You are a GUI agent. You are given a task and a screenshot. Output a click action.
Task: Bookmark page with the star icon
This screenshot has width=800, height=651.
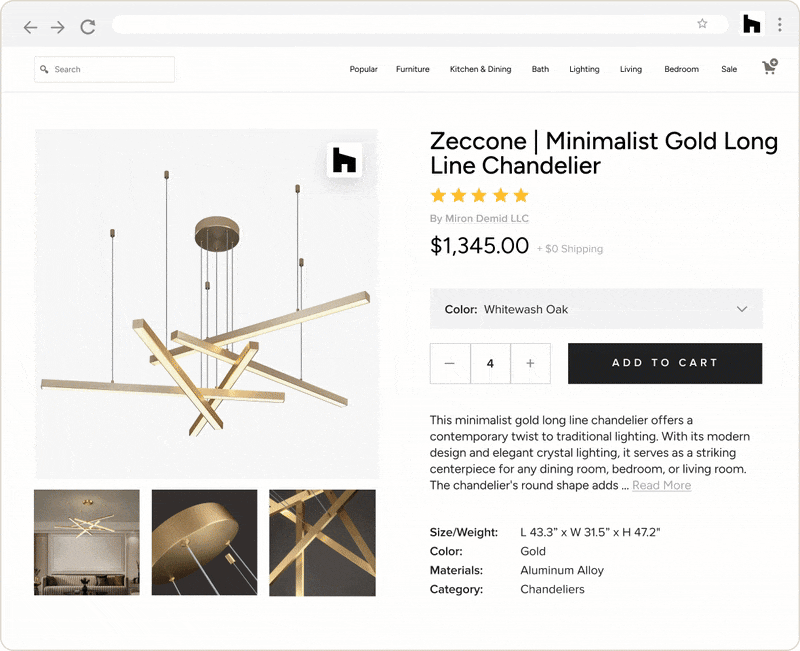702,24
